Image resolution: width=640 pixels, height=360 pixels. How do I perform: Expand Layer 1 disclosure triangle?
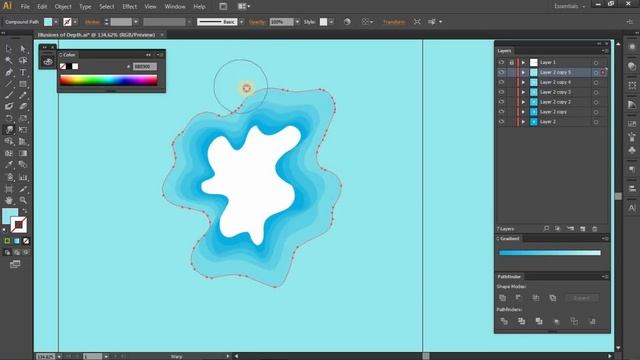tap(523, 62)
